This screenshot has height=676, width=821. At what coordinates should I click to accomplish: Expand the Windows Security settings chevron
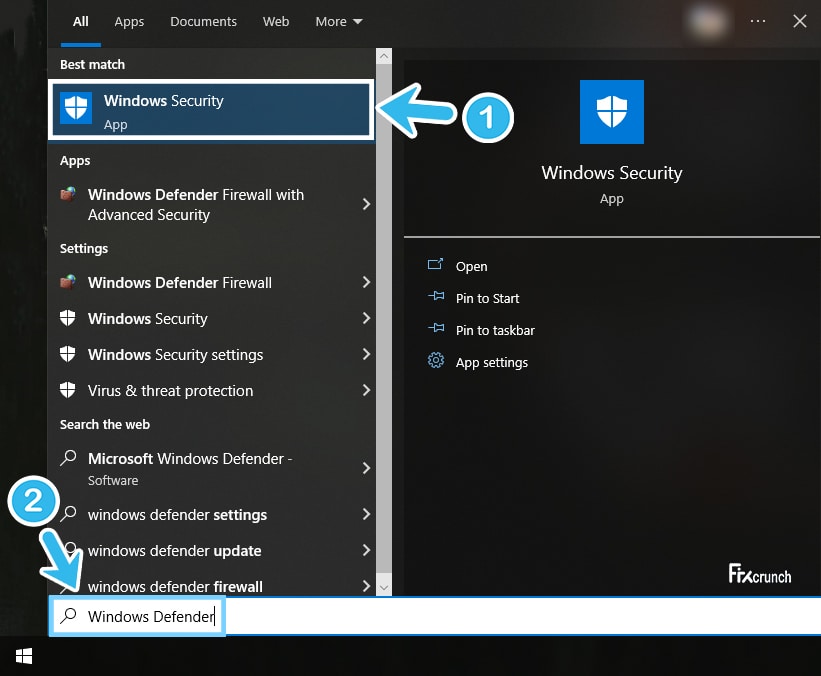click(367, 354)
